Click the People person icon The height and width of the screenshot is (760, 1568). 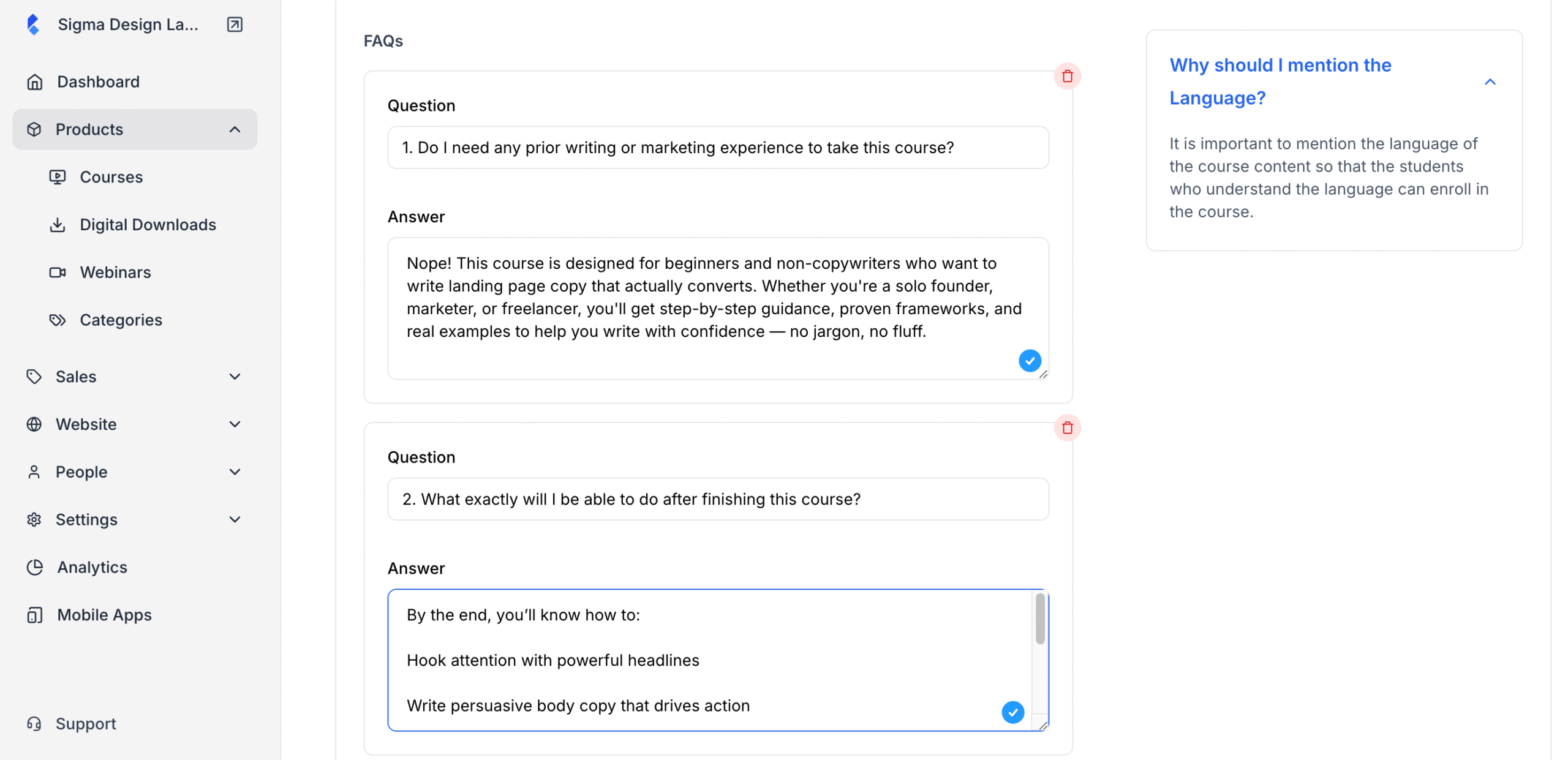tap(34, 472)
